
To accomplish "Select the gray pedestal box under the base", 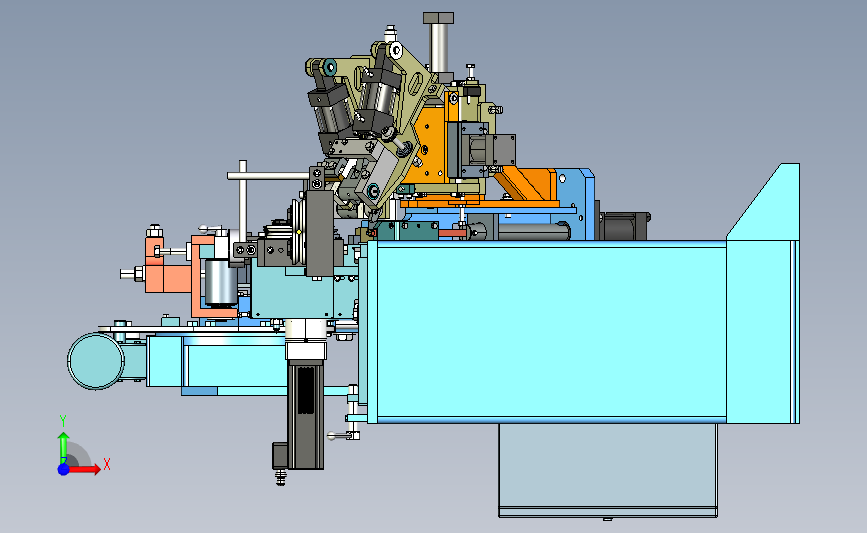I will tap(608, 470).
